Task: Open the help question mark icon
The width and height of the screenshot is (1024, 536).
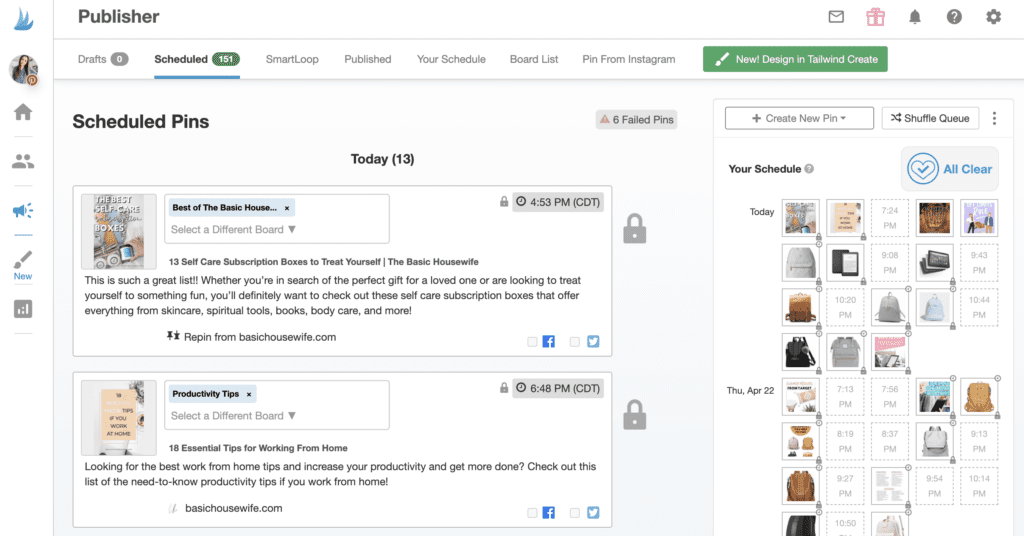Action: [954, 17]
